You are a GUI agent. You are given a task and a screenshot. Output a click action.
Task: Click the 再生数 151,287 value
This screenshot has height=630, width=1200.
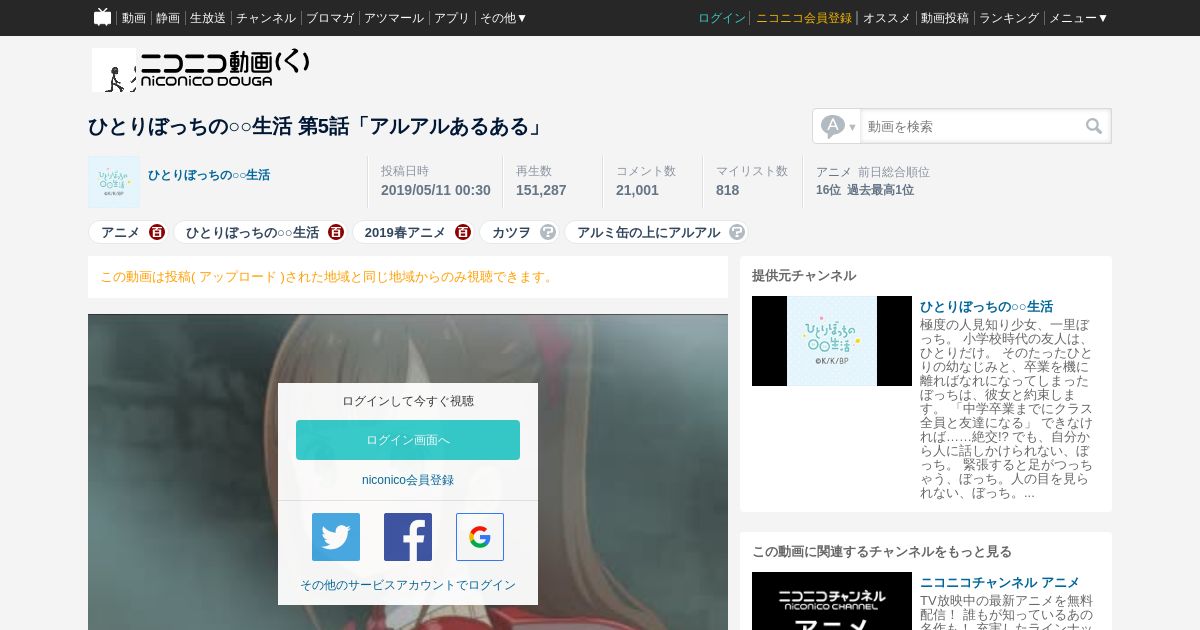(541, 190)
